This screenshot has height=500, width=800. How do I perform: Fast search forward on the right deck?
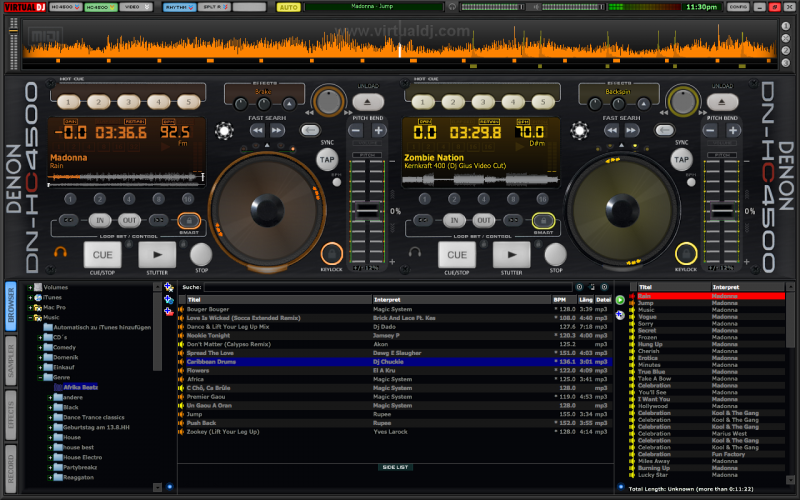pyautogui.click(x=631, y=130)
